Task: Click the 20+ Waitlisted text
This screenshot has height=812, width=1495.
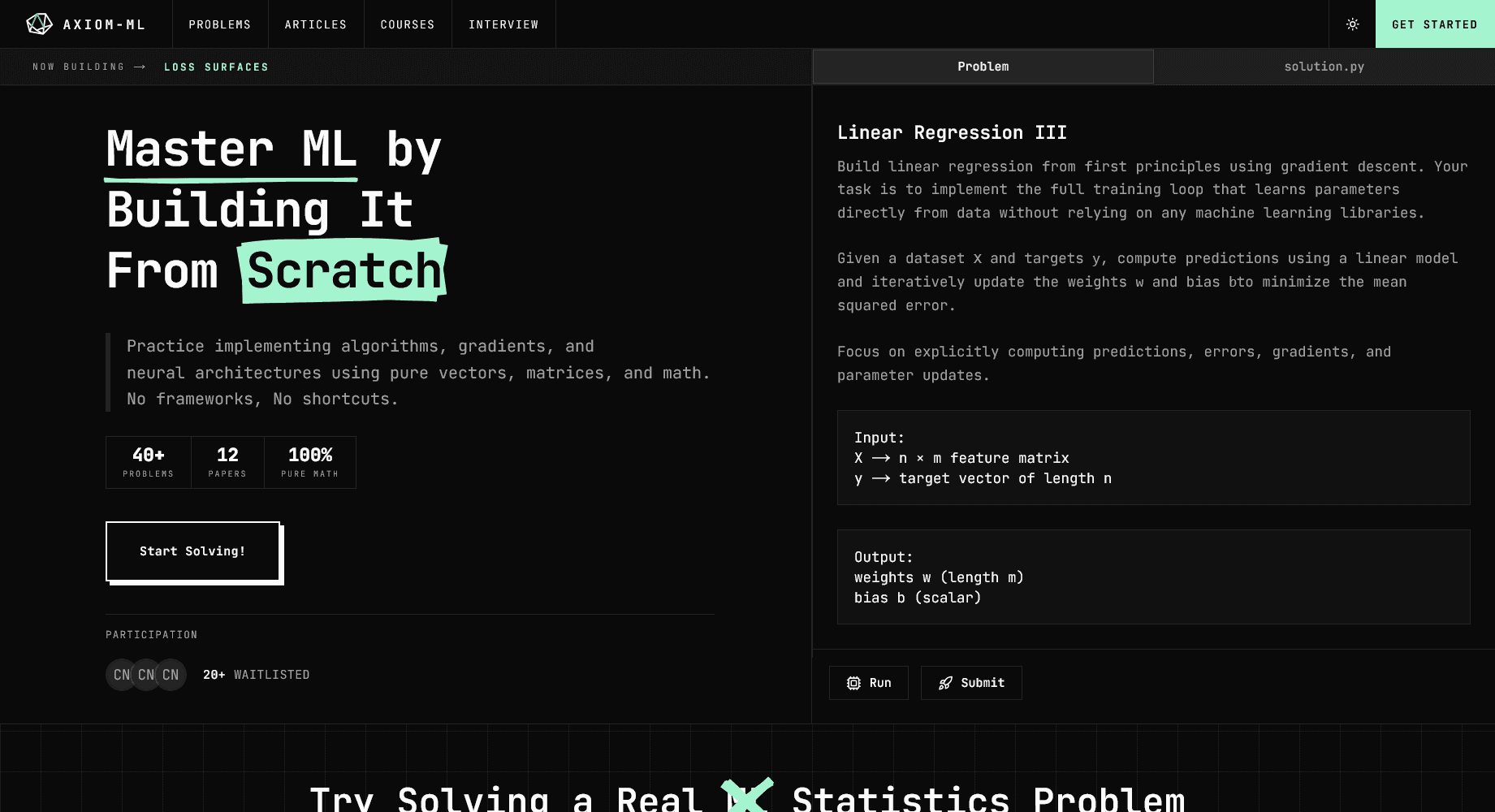Action: click(x=257, y=675)
